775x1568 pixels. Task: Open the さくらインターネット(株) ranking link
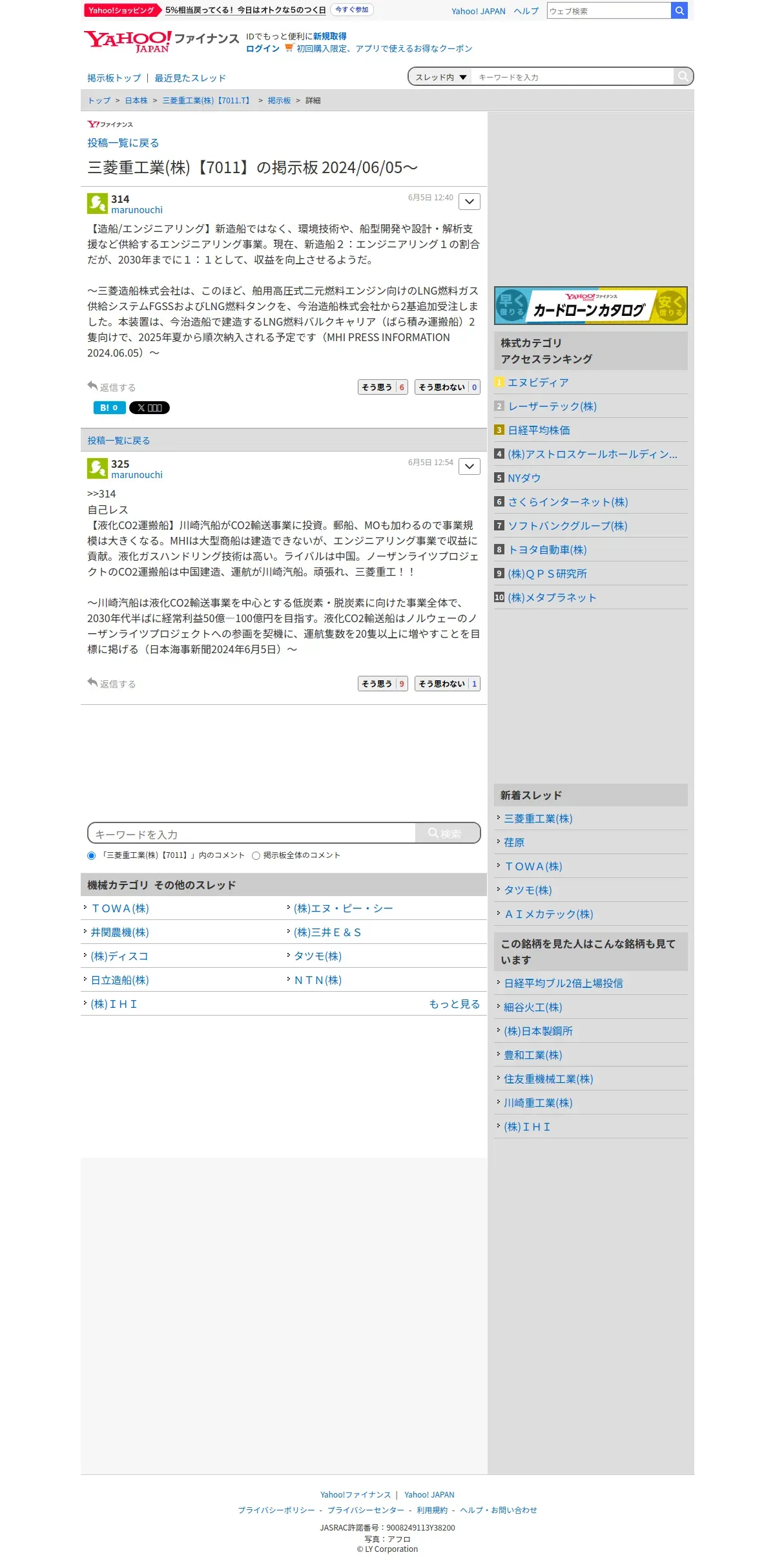pyautogui.click(x=568, y=502)
